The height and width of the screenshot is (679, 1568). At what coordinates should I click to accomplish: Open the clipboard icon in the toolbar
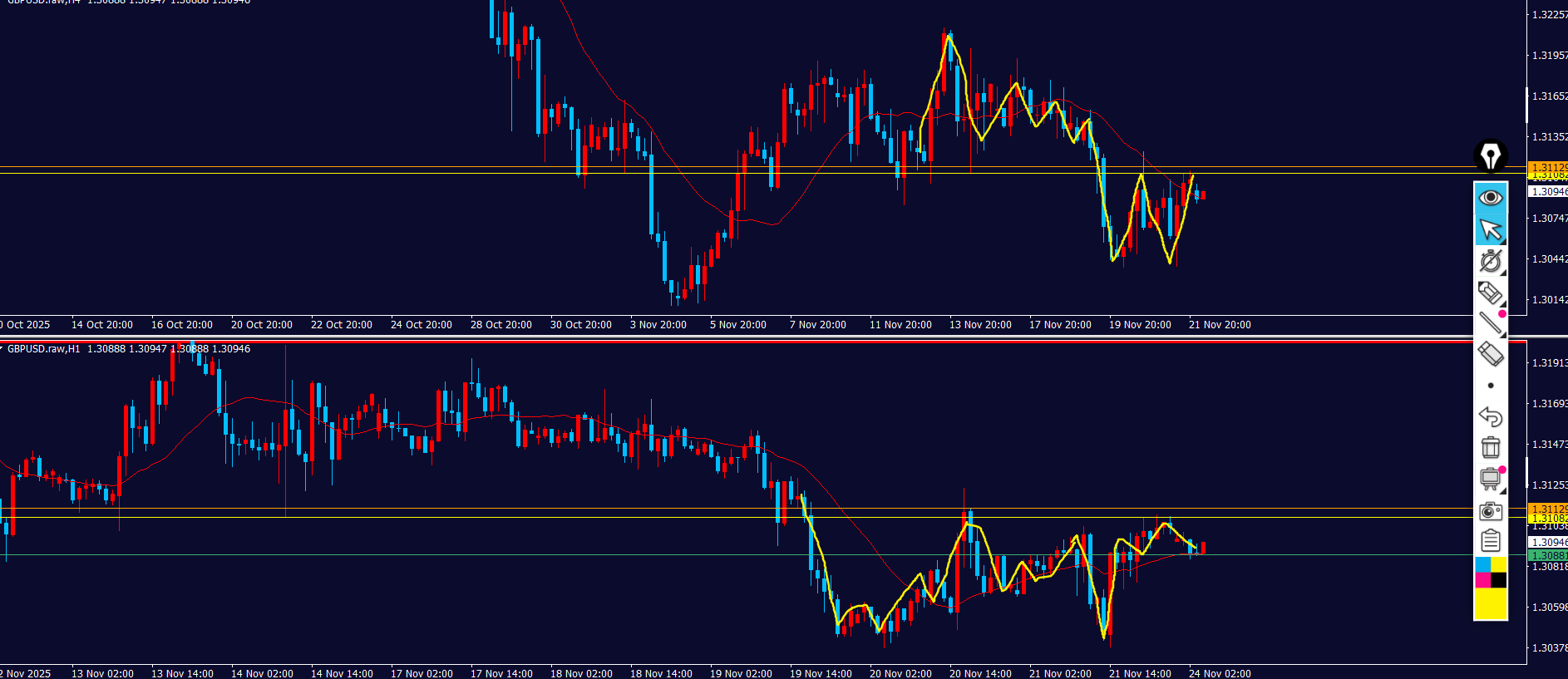pos(1490,541)
